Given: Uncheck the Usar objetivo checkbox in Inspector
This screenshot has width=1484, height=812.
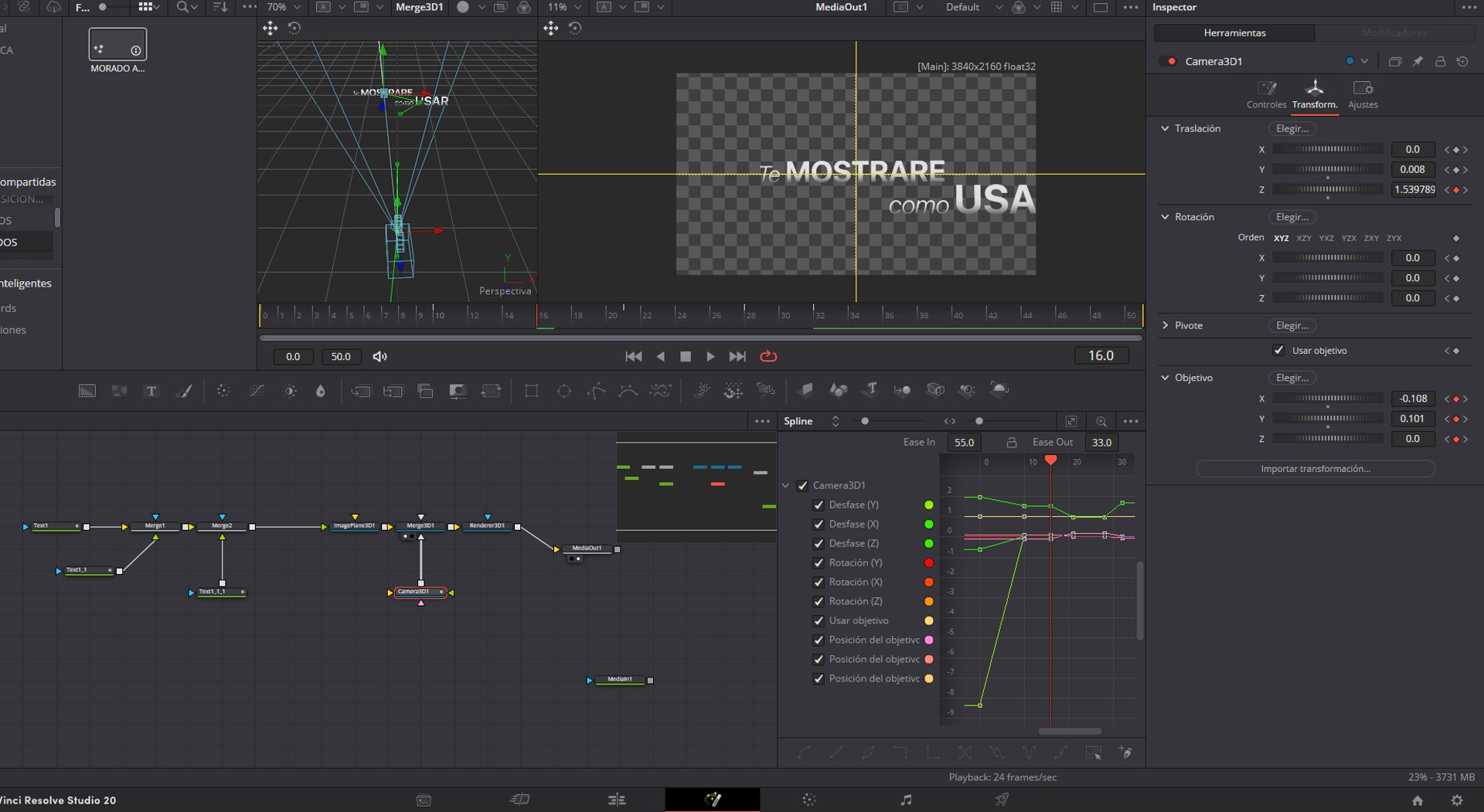Looking at the screenshot, I should 1278,351.
